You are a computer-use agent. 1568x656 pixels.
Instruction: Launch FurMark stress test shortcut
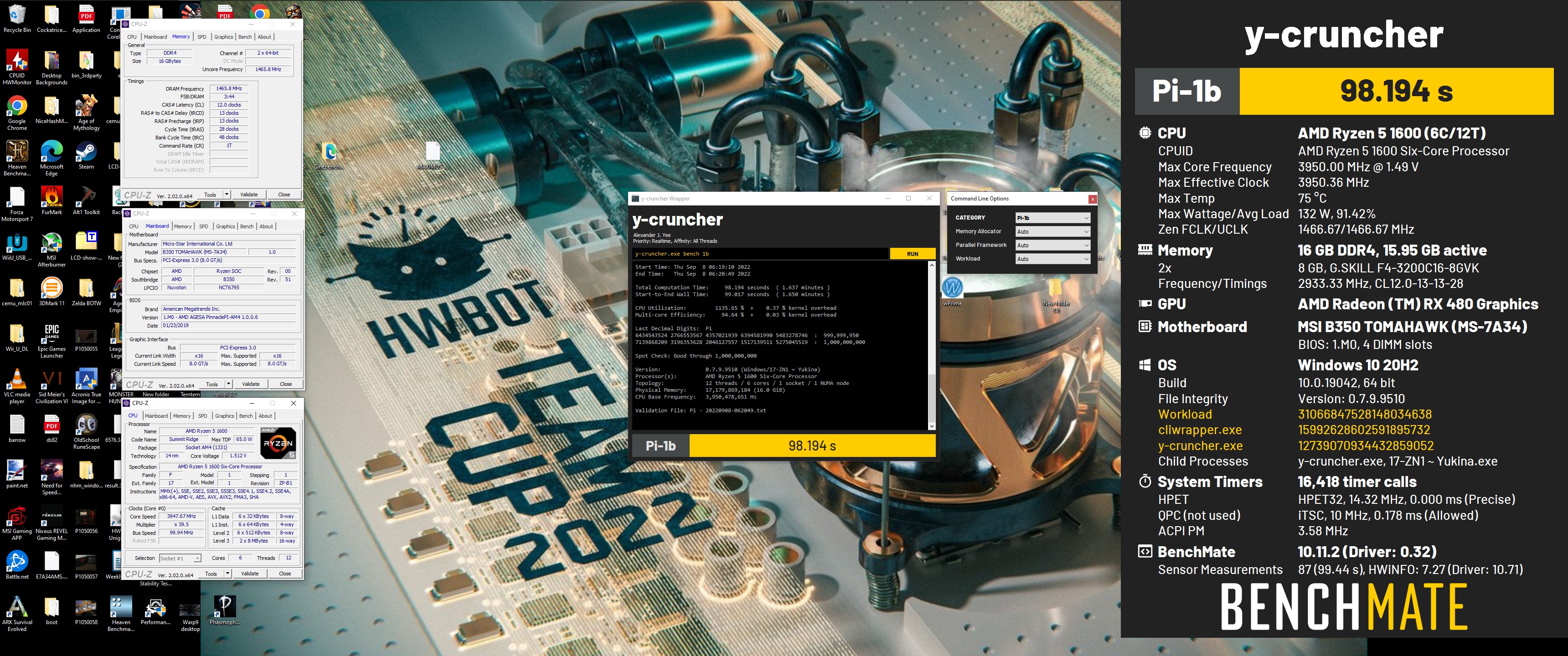[52, 201]
